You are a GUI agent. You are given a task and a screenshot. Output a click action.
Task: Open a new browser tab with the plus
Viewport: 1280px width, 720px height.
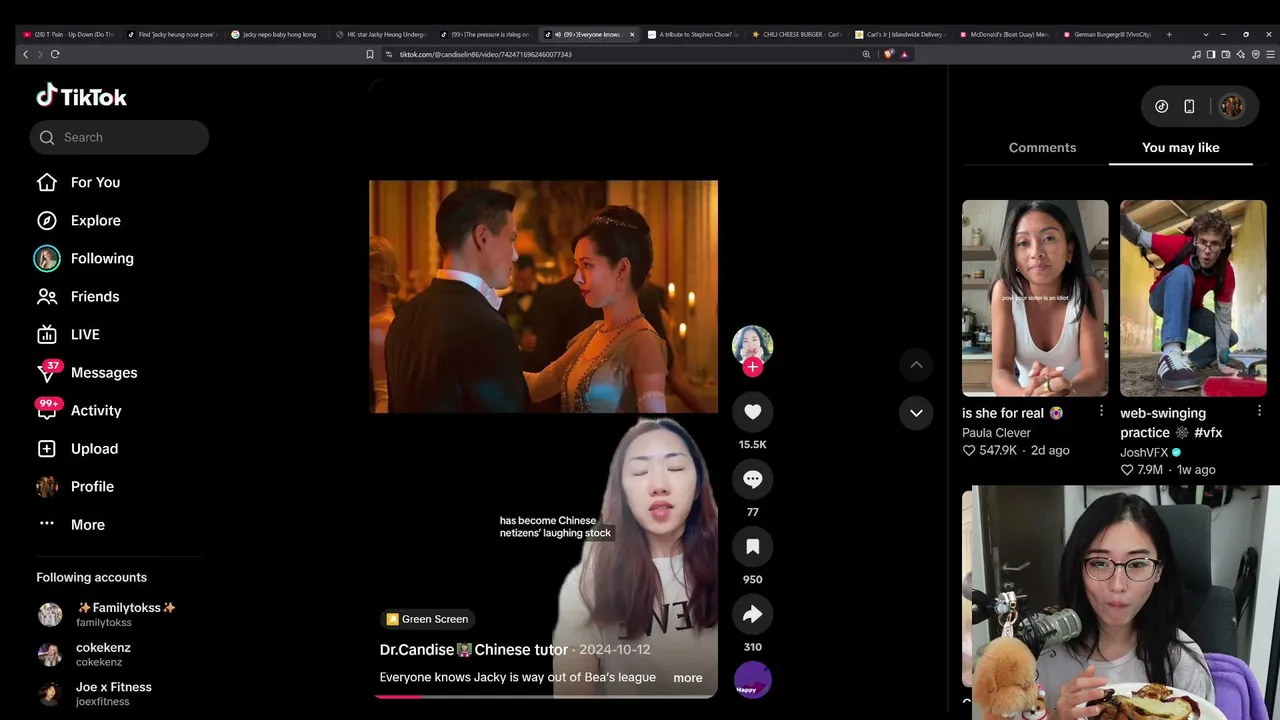(1169, 34)
